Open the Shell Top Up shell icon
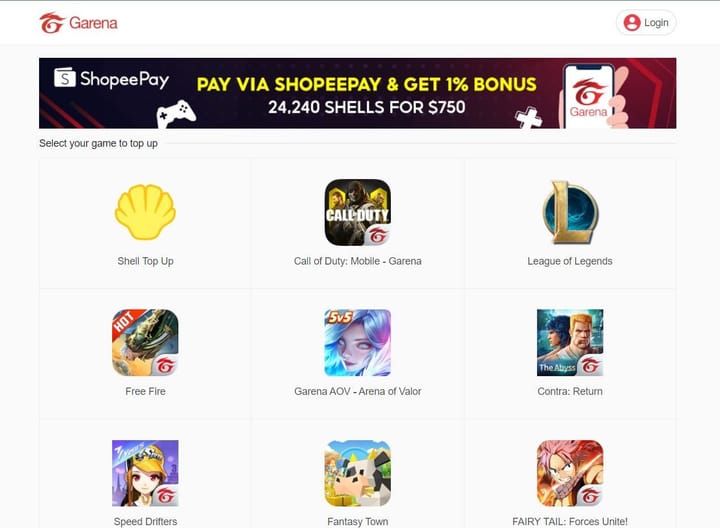This screenshot has width=720, height=528. tap(145, 212)
